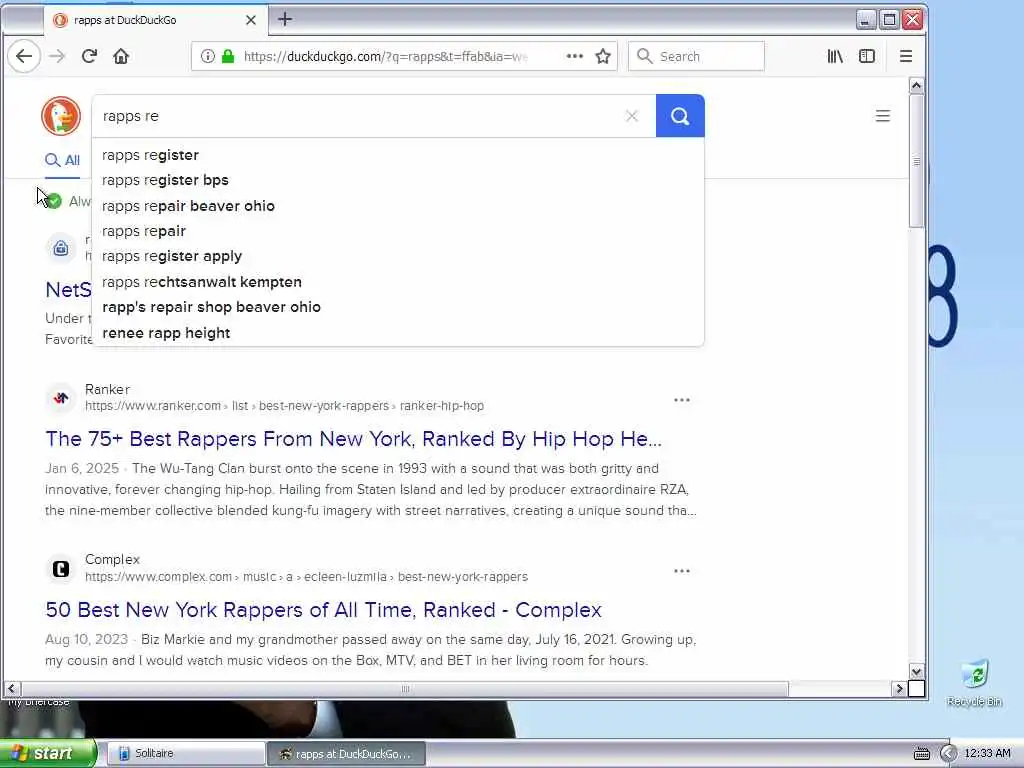This screenshot has height=768, width=1024.
Task: Open page actions three-dot menu in address bar
Action: pos(575,56)
